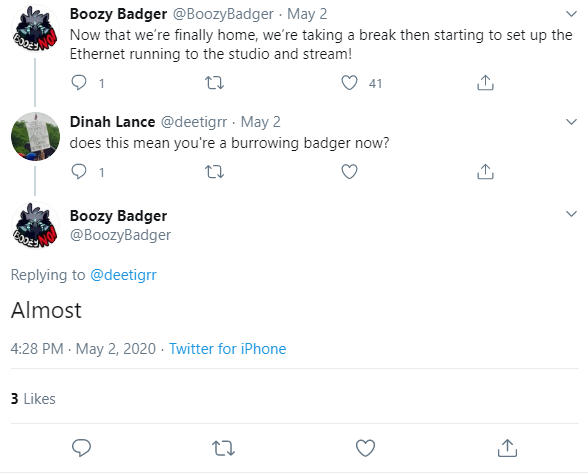The height and width of the screenshot is (473, 588).
Task: Like the 'Almost' tweet
Action: [x=365, y=448]
